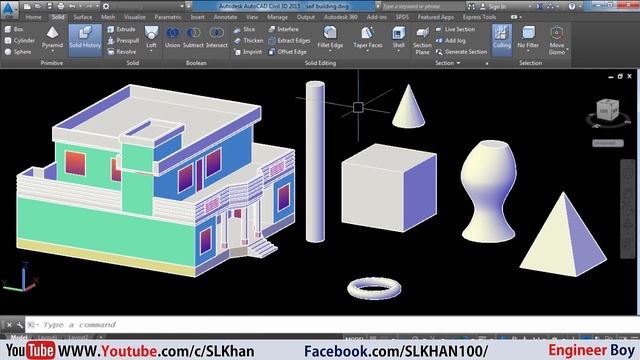Select the Cylinder primitive tool
Screen dimensions: 640x360
(x=20, y=40)
